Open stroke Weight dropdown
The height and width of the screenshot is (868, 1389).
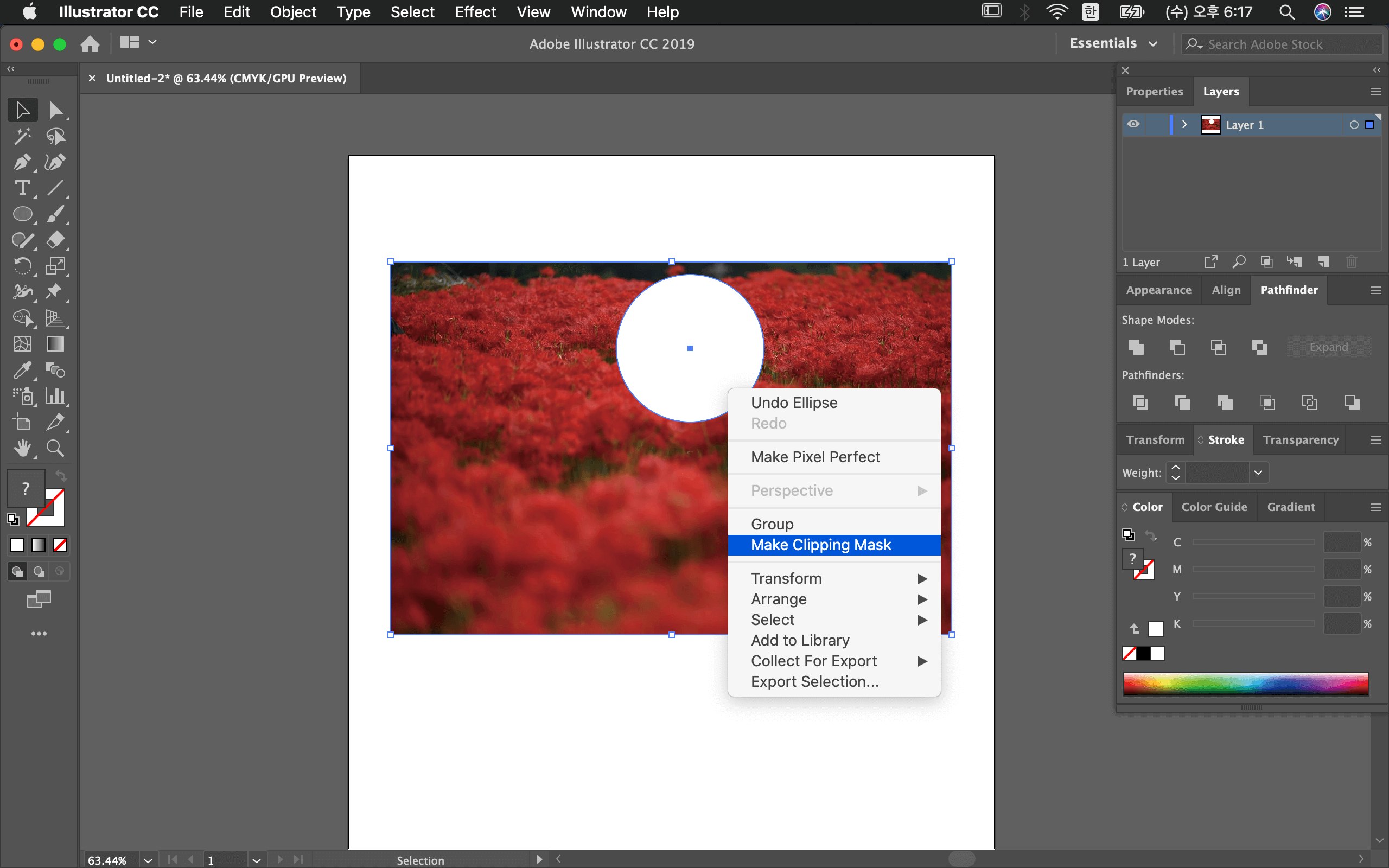click(x=1258, y=473)
